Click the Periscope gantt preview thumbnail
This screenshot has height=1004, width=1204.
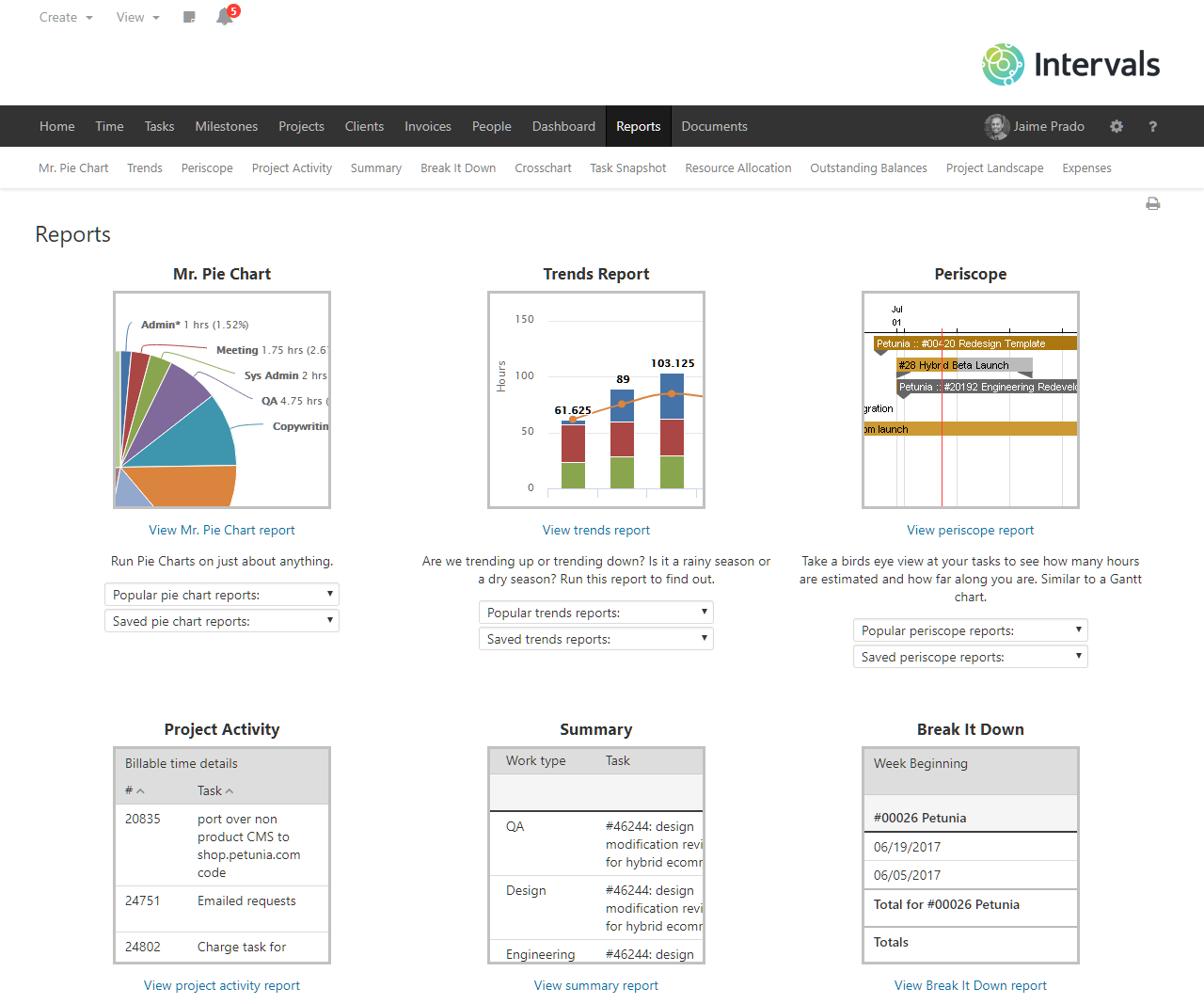pyautogui.click(x=971, y=400)
